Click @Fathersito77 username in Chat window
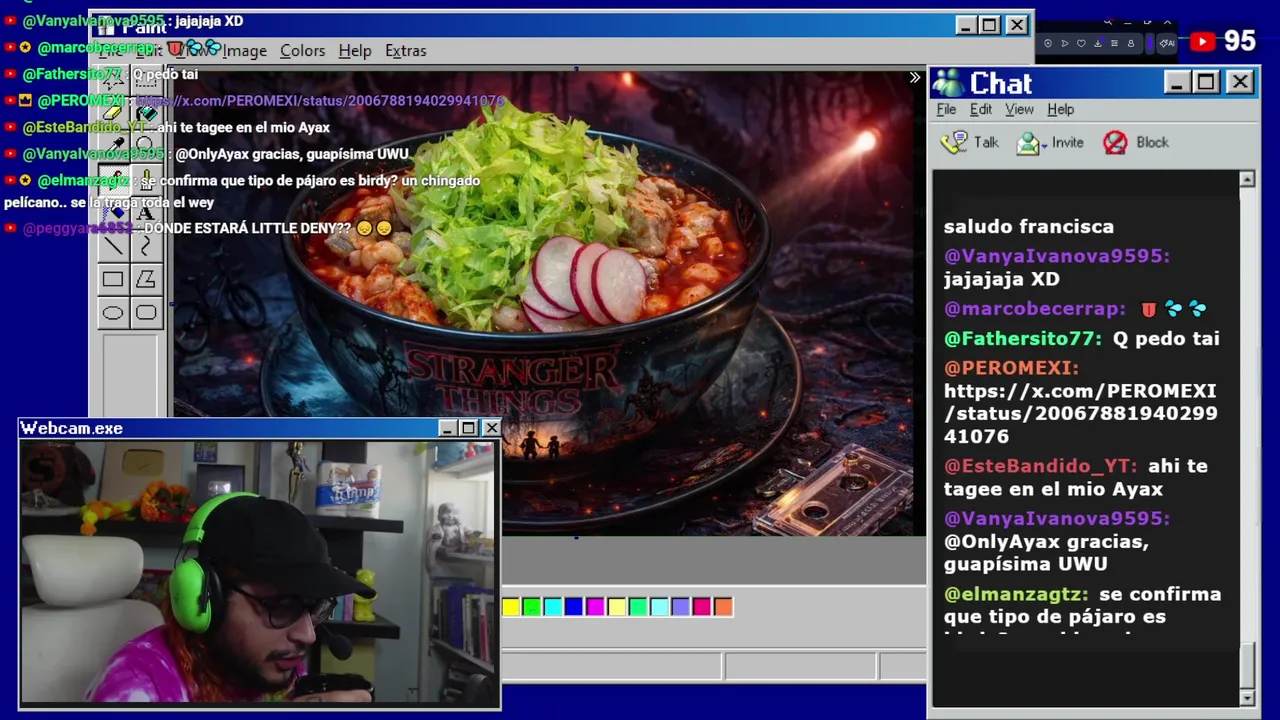 [1022, 339]
